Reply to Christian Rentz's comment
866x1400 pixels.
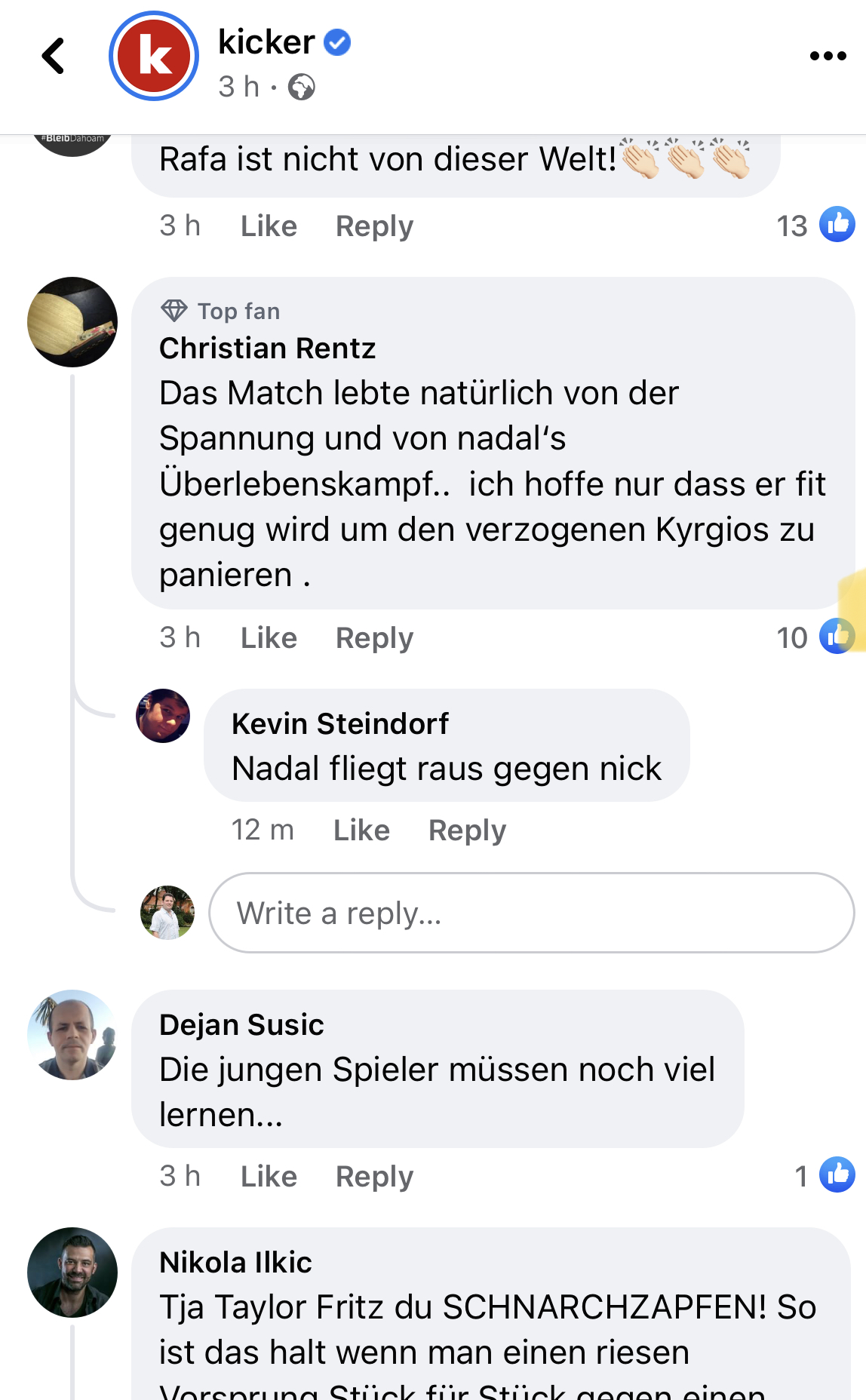point(374,638)
